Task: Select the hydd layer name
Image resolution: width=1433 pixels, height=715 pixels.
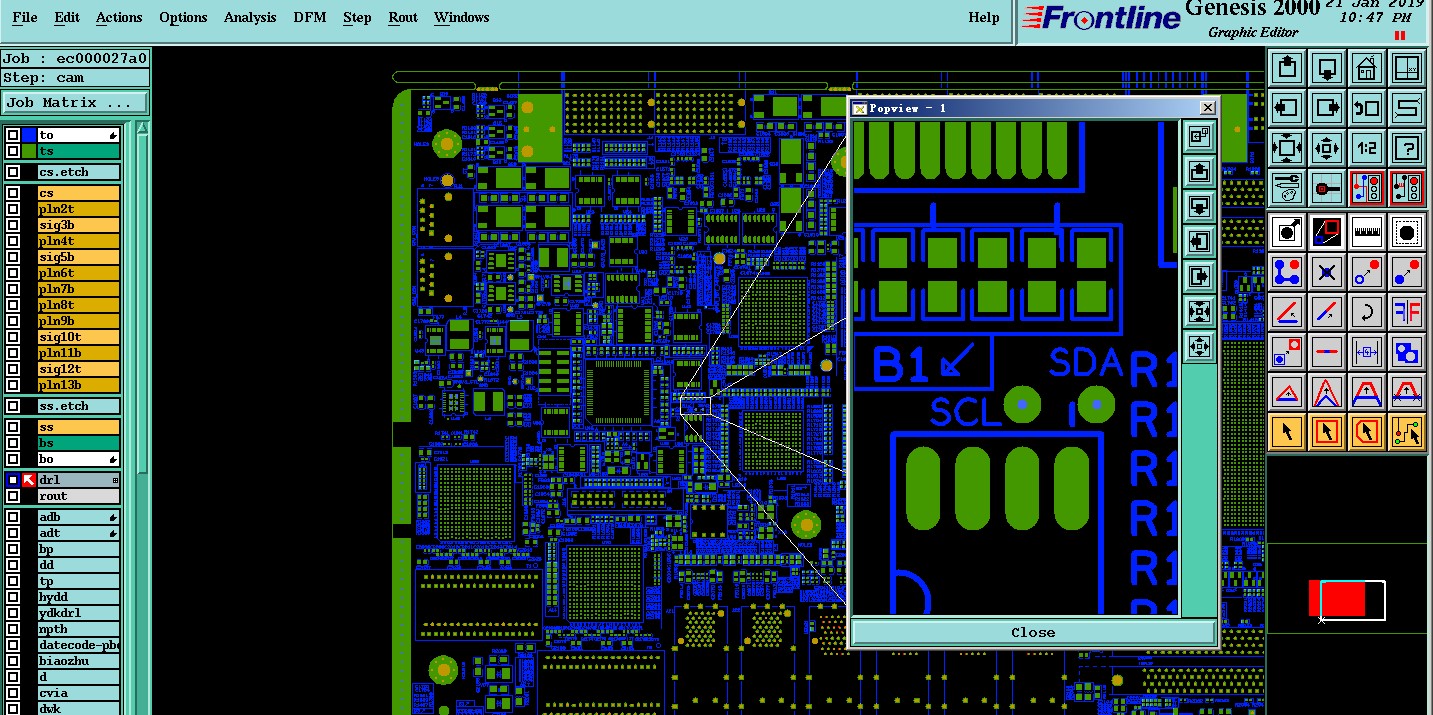Action: [79, 597]
